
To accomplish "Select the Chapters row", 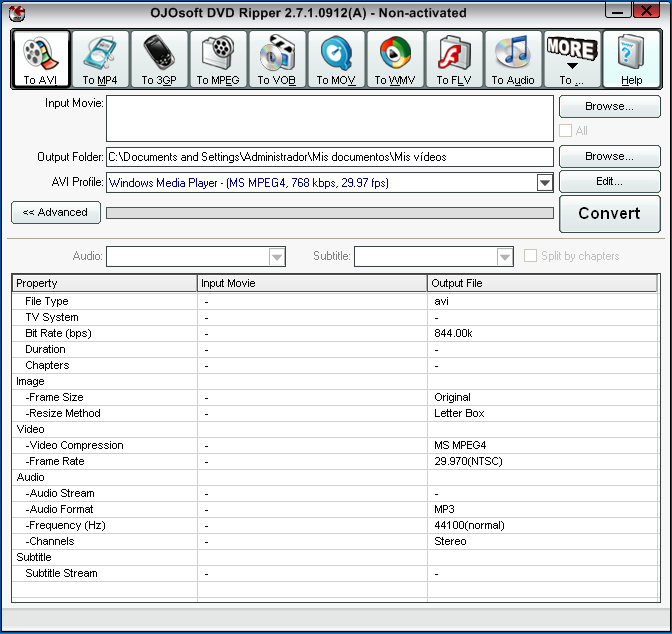I will [335, 366].
